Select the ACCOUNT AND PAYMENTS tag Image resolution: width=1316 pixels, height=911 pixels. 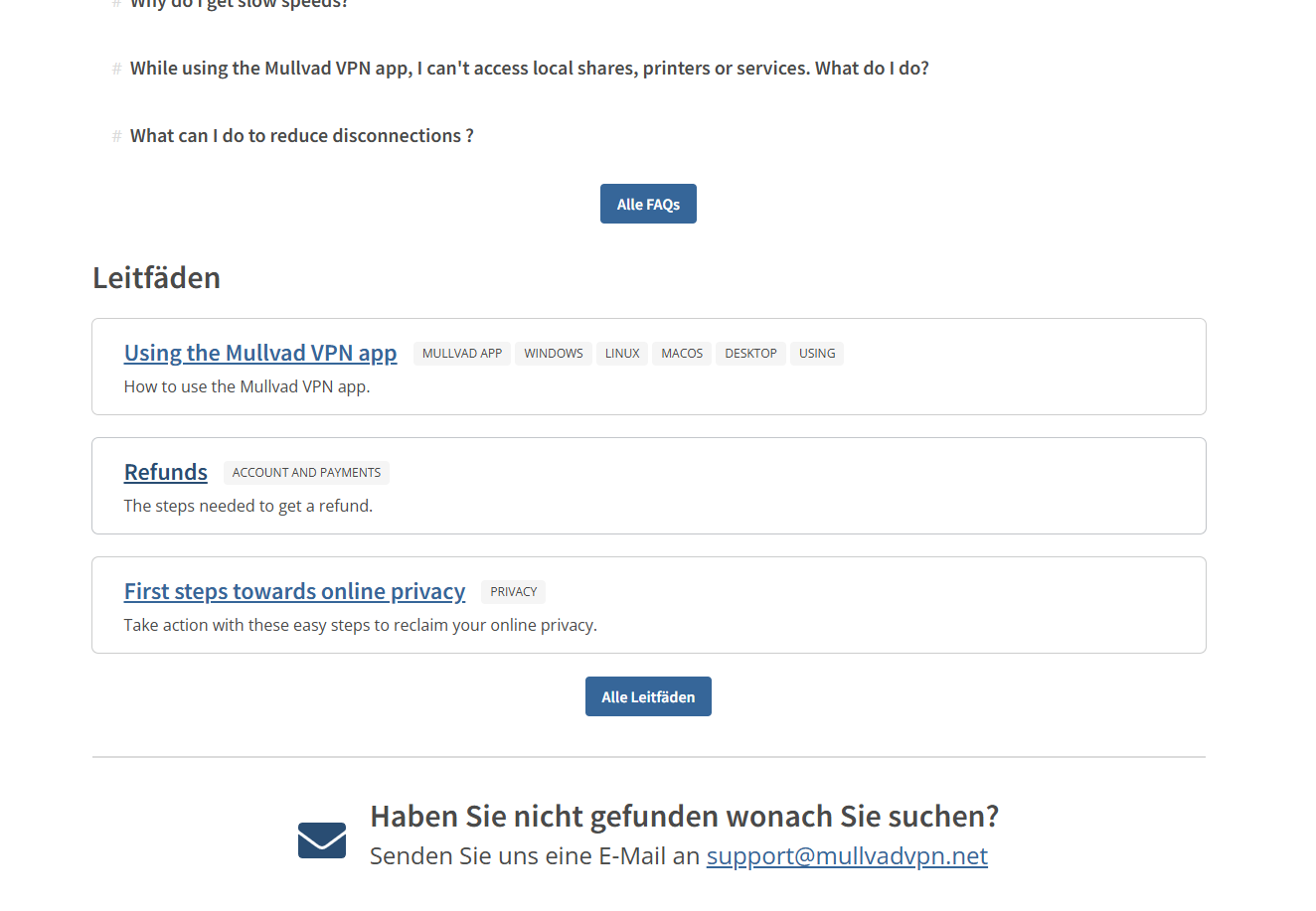pos(306,473)
